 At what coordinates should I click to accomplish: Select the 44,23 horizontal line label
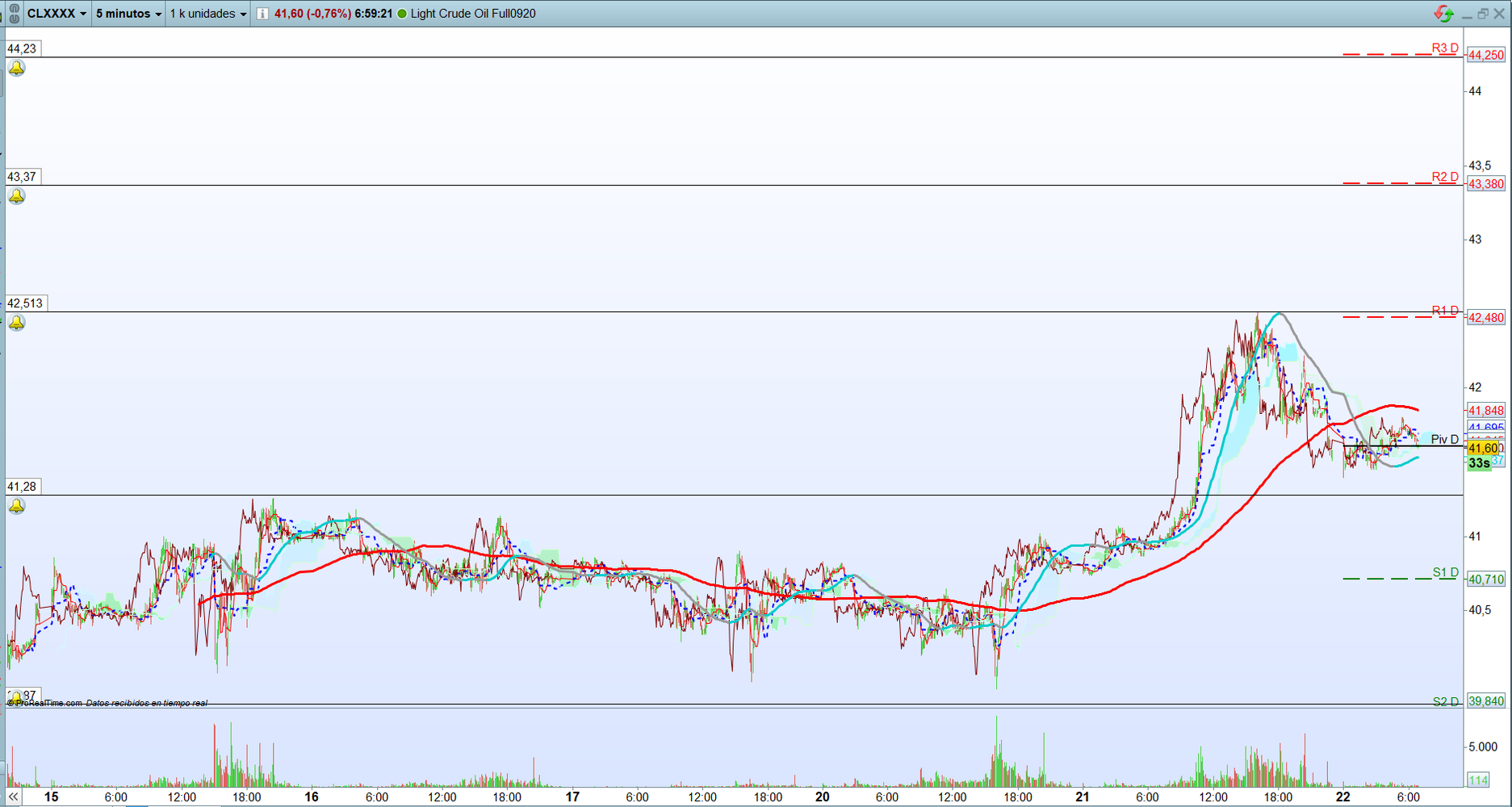coord(22,48)
